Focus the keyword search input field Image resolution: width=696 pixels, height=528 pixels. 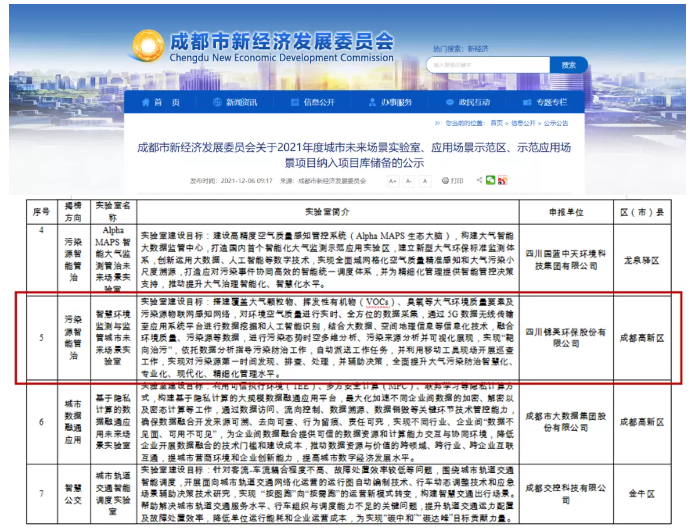[488, 65]
